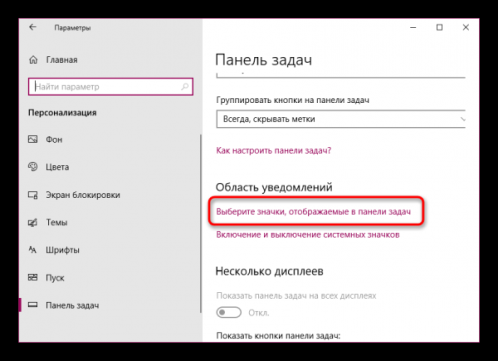Viewport: 498px width, 361px height.
Task: Minimize the Параметры window
Action: tap(413, 27)
